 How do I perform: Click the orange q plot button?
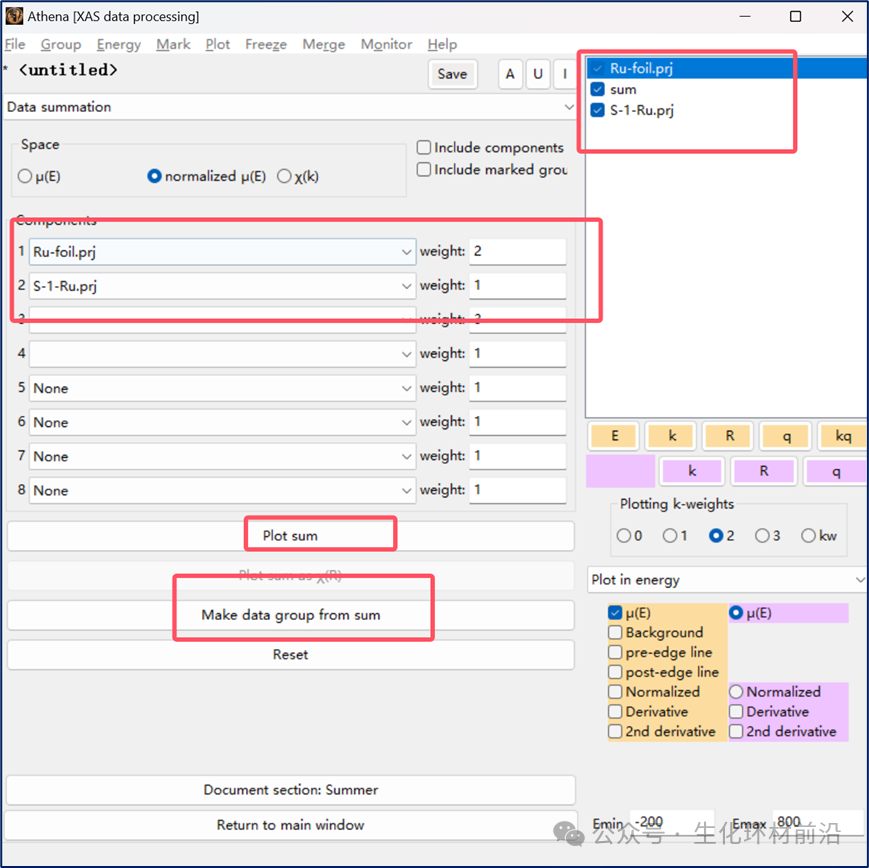786,436
